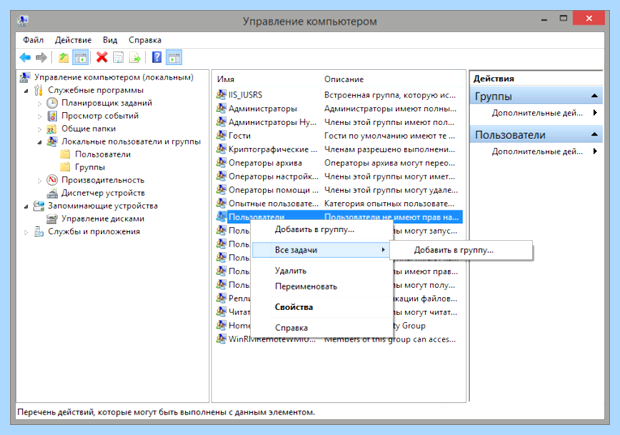The height and width of the screenshot is (435, 620).
Task: Open the Файл menu
Action: coord(33,40)
